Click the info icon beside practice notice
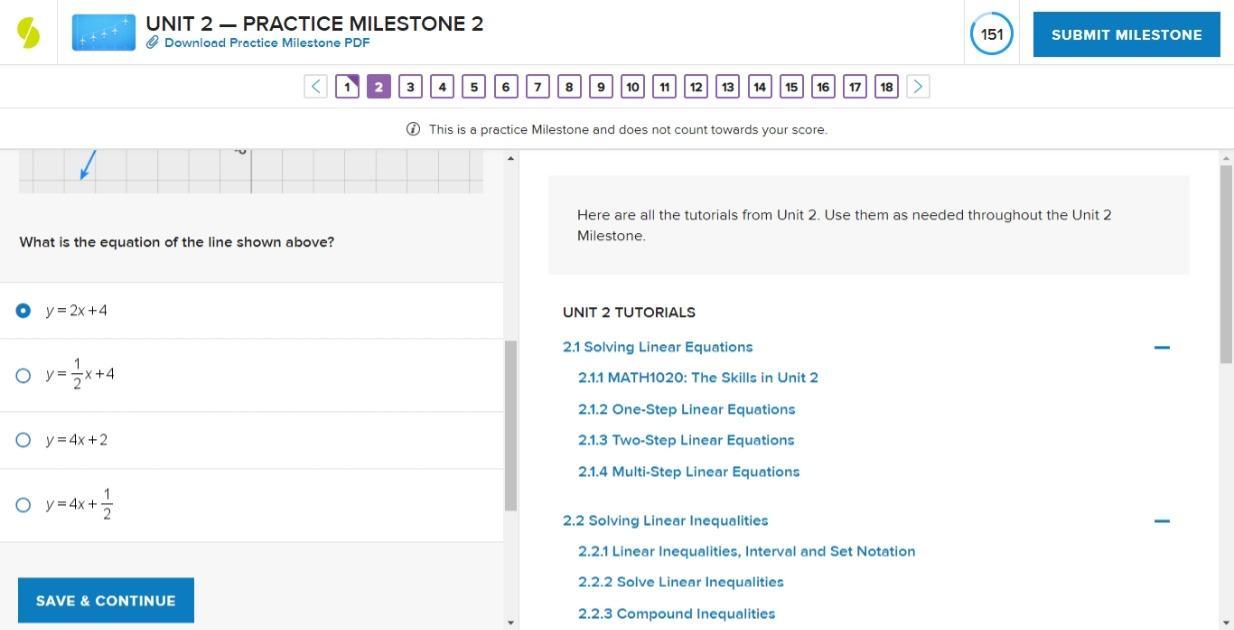 click(x=413, y=129)
